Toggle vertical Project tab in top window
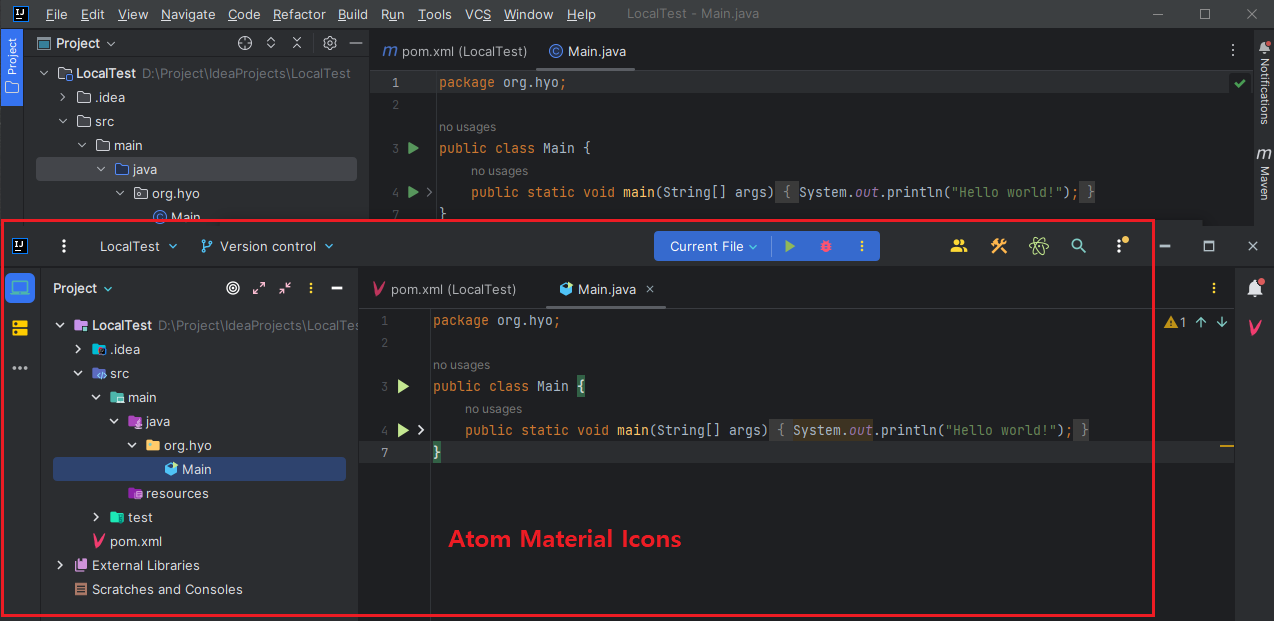The image size is (1274, 621). 12,65
